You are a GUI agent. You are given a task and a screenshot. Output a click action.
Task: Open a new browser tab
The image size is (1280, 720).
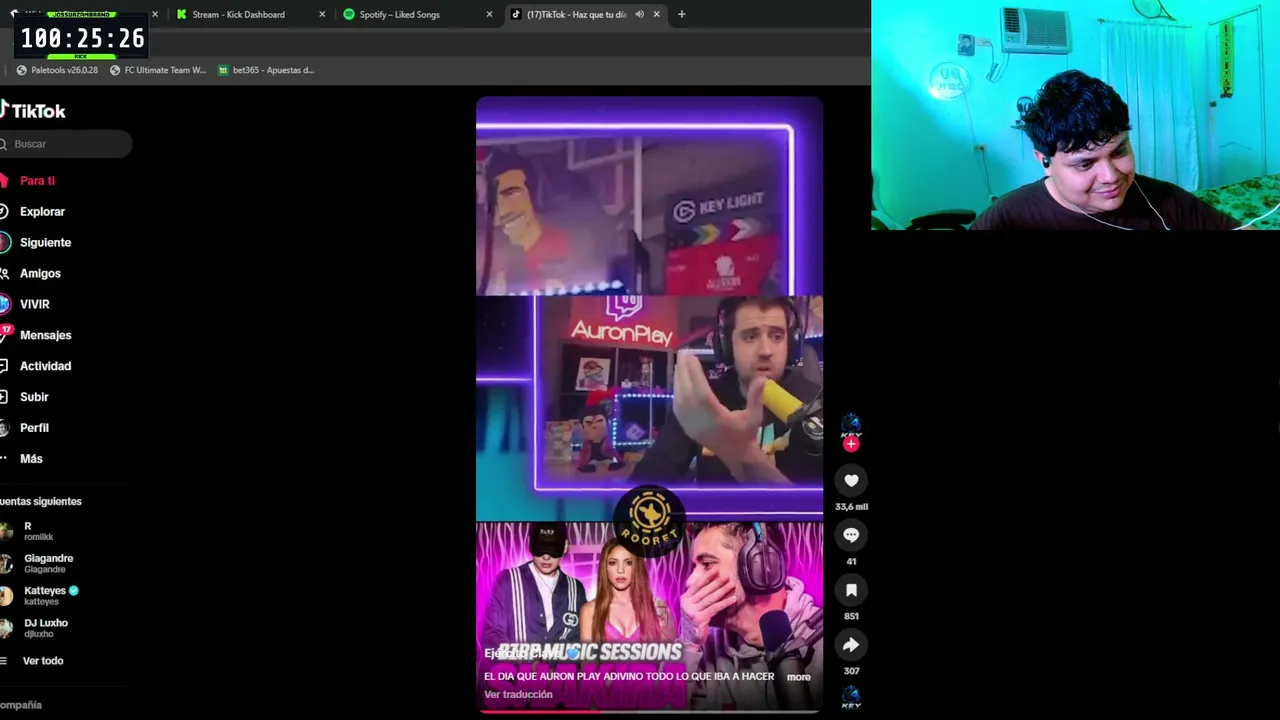pos(681,14)
